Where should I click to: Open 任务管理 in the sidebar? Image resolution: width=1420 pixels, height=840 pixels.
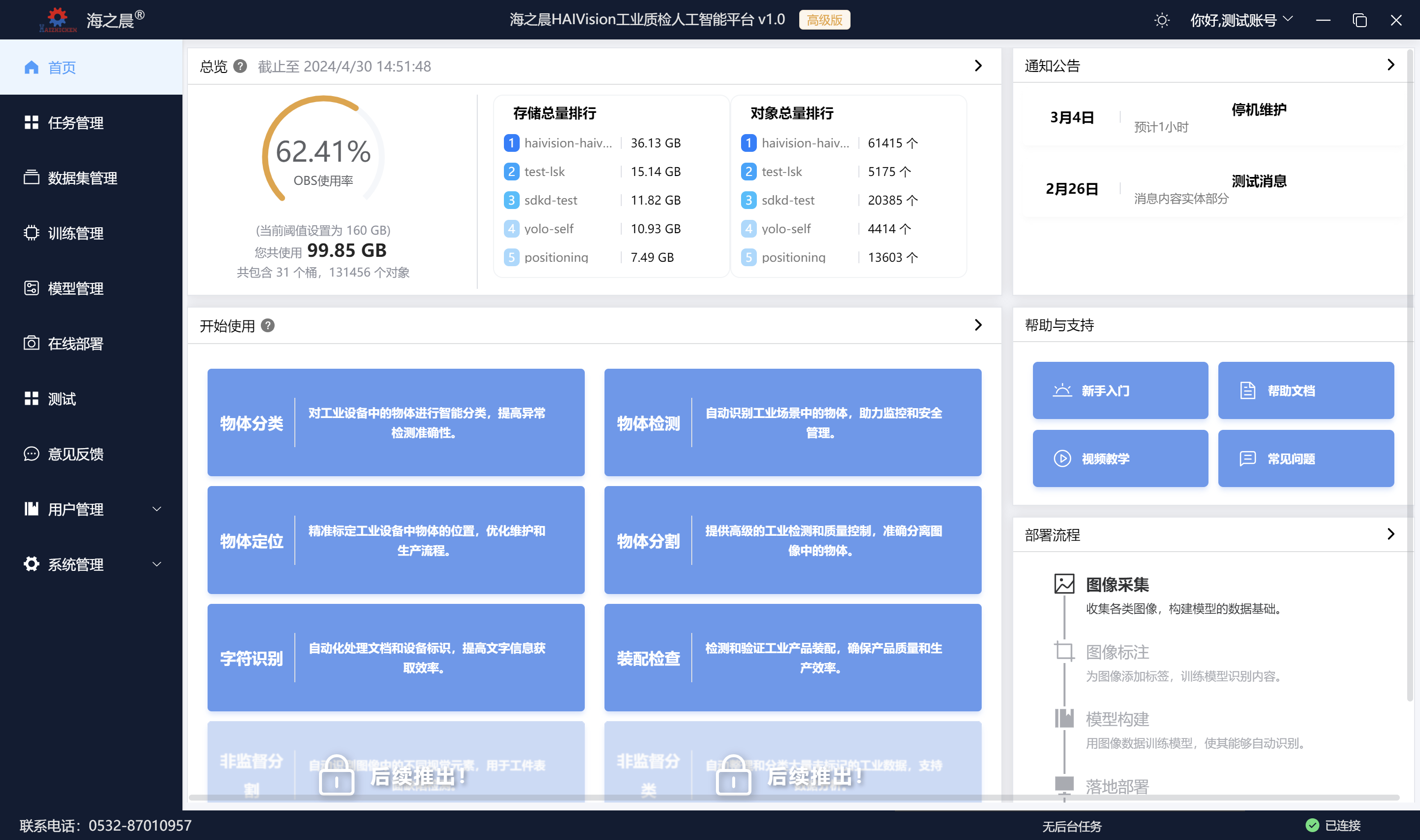pos(91,123)
